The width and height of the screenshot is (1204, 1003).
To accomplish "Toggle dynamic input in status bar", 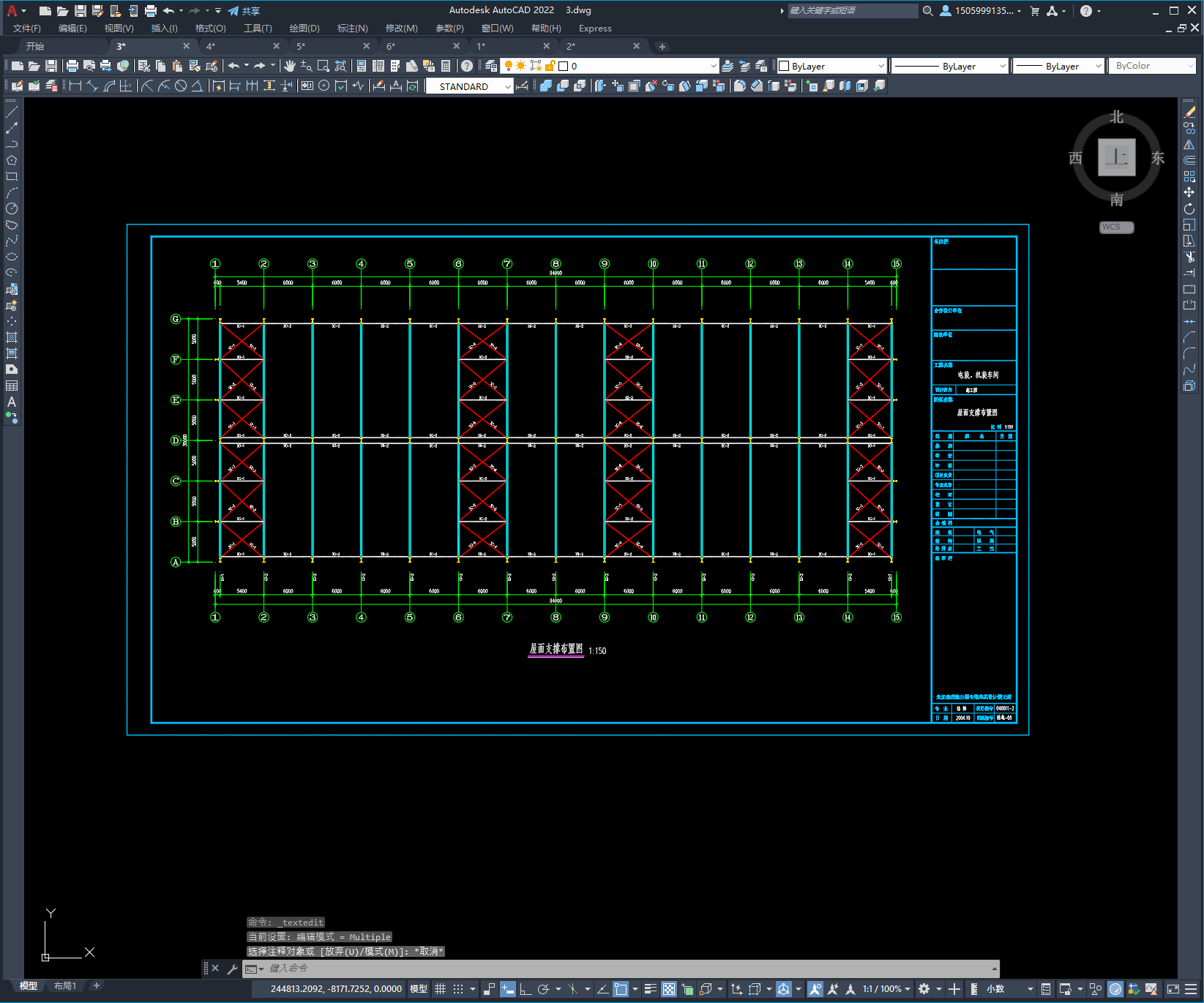I will (x=508, y=989).
